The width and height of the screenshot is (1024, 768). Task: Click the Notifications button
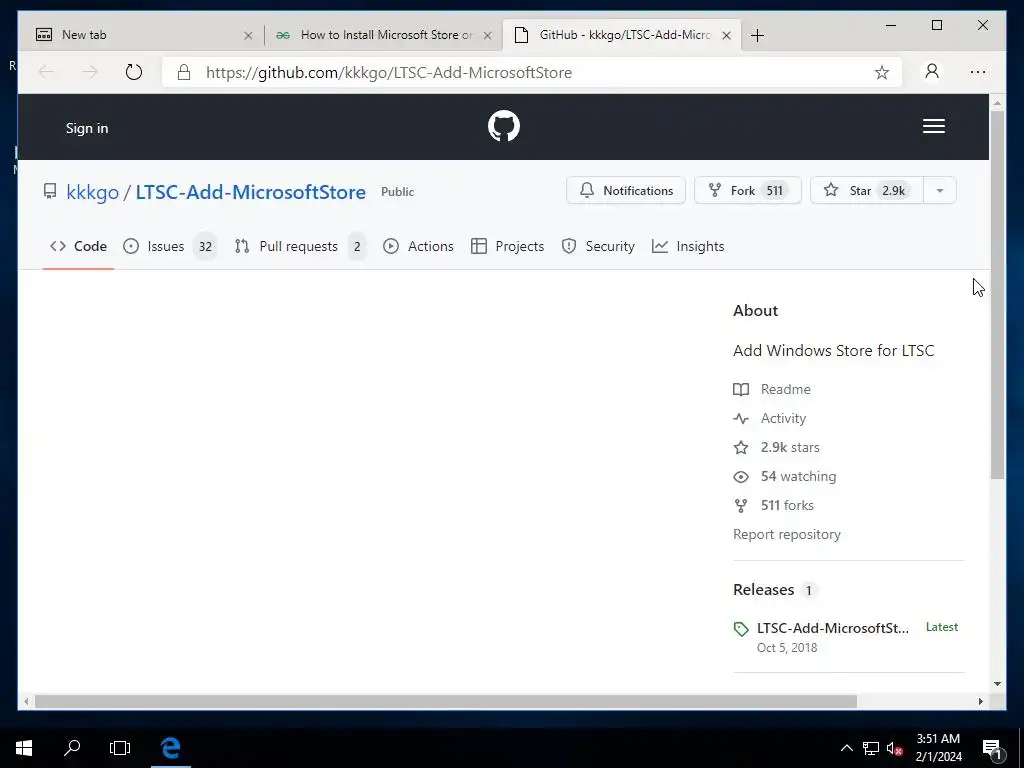click(x=626, y=191)
